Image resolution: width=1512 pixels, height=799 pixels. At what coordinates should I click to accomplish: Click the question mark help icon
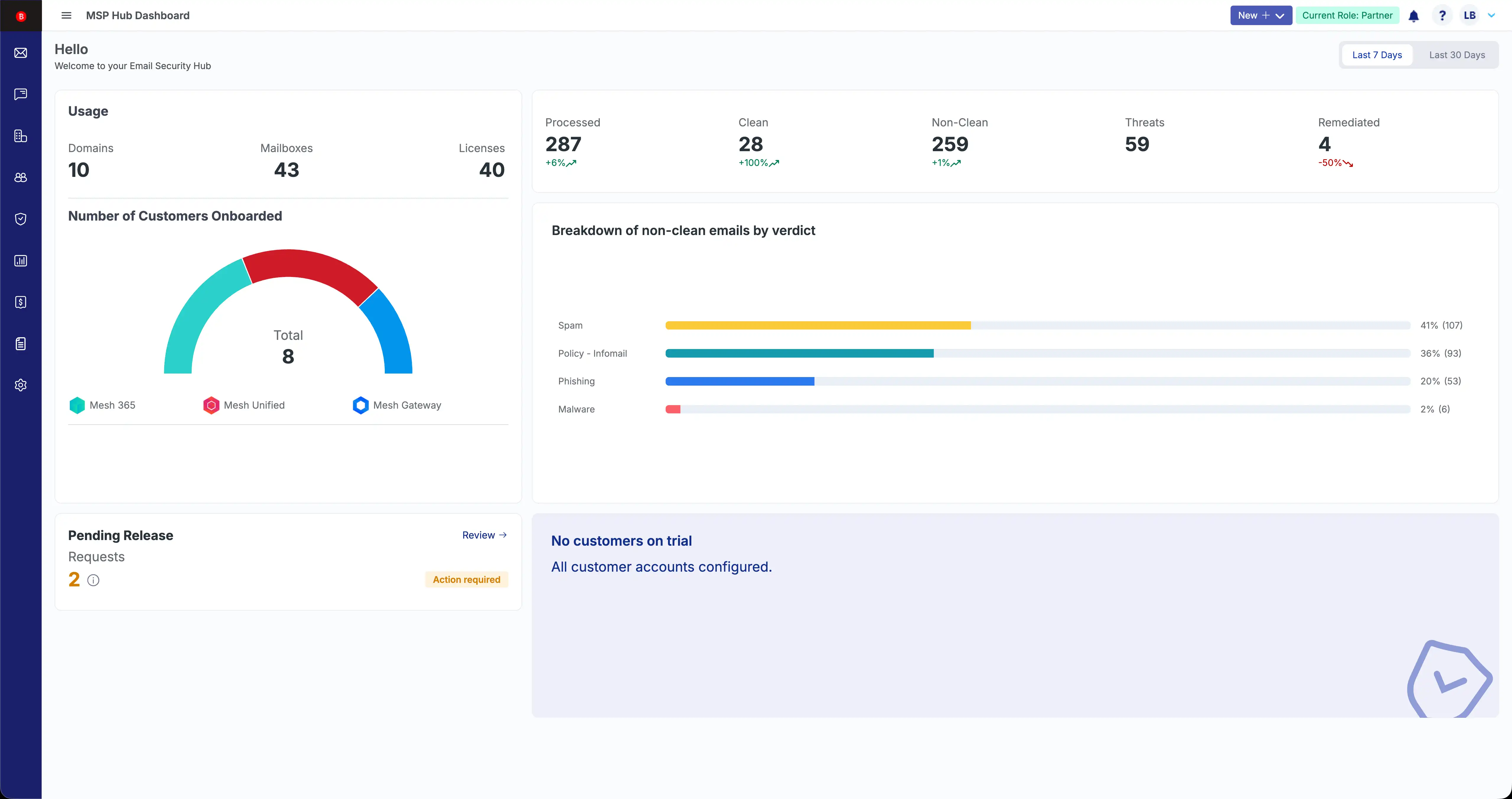[x=1442, y=15]
